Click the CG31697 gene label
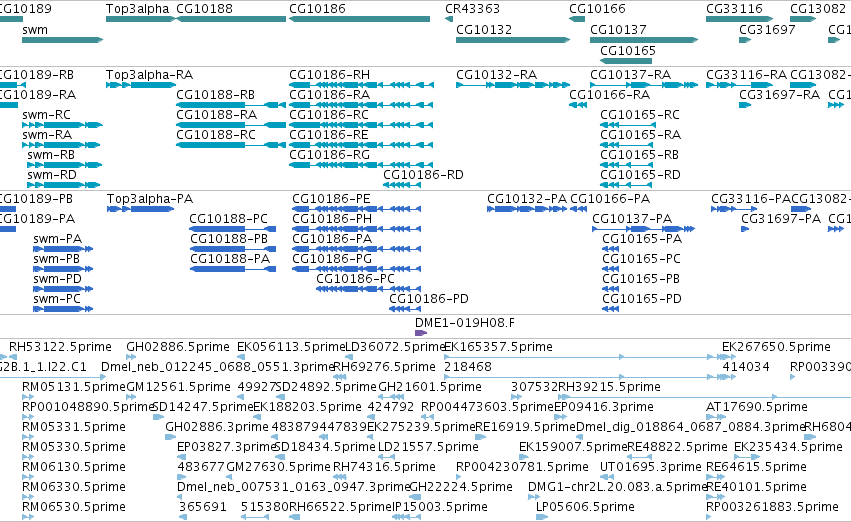The width and height of the screenshot is (851, 522). pos(767,30)
